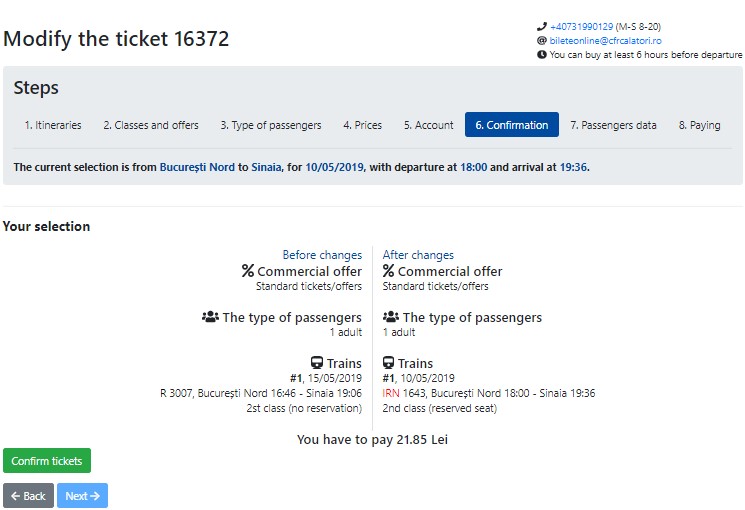The image size is (745, 510).
Task: Click the at-sign email icon
Action: pos(542,41)
